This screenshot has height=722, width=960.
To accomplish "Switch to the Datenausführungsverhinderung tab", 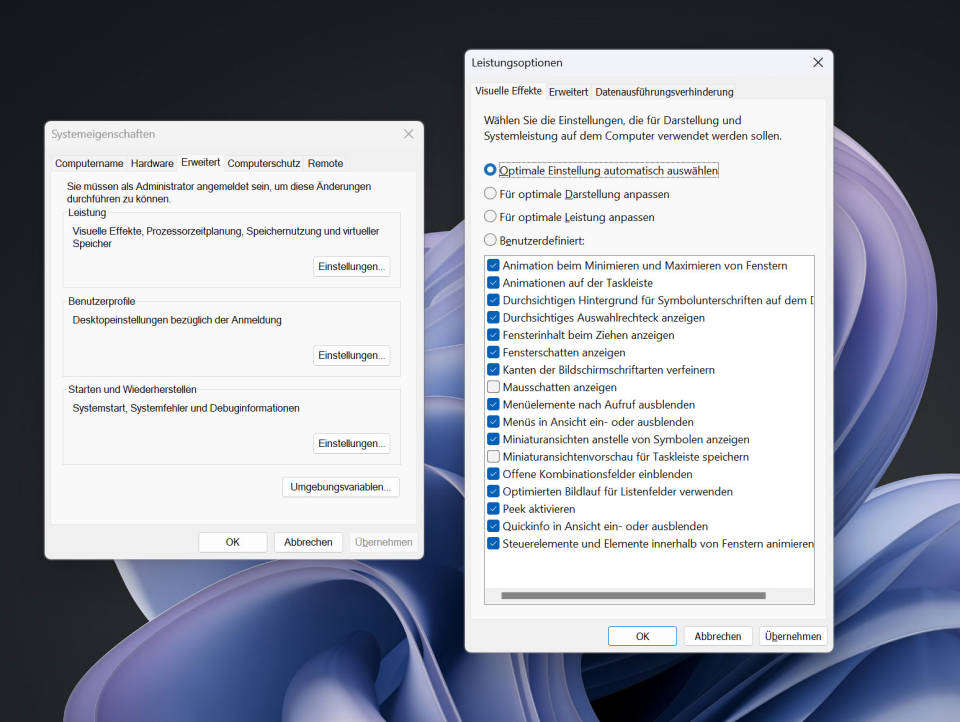I will pyautogui.click(x=663, y=91).
